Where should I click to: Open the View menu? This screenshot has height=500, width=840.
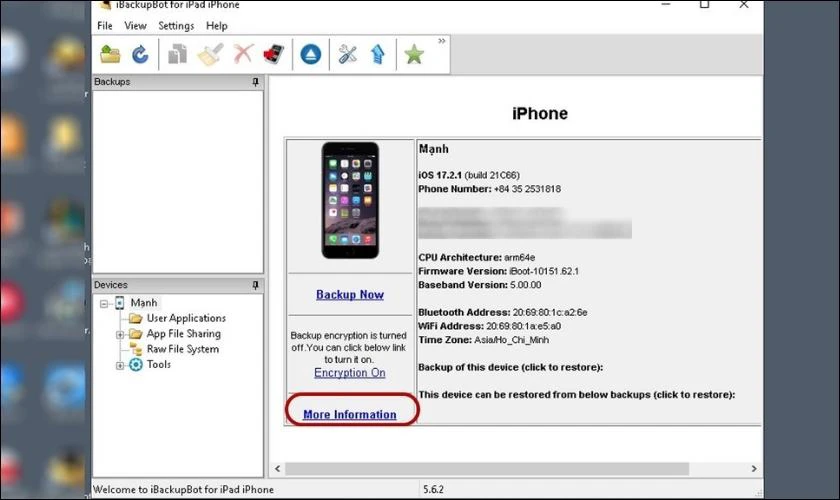136,26
